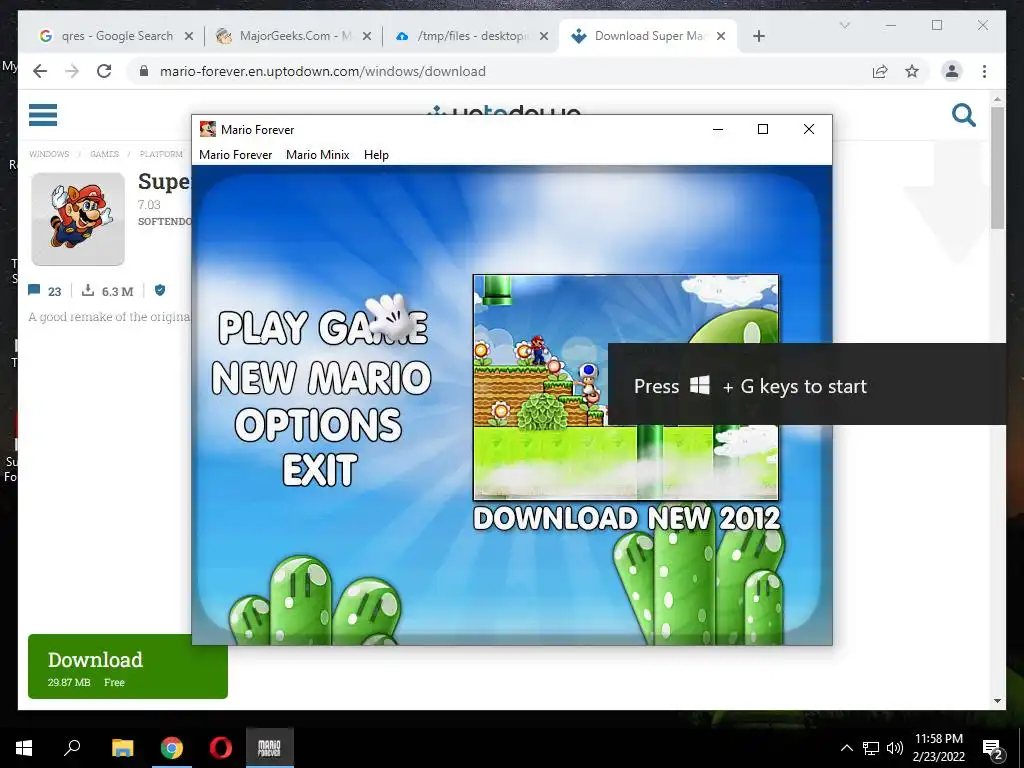Viewport: 1024px width, 768px height.
Task: Click the network icon in system tray
Action: 871,748
